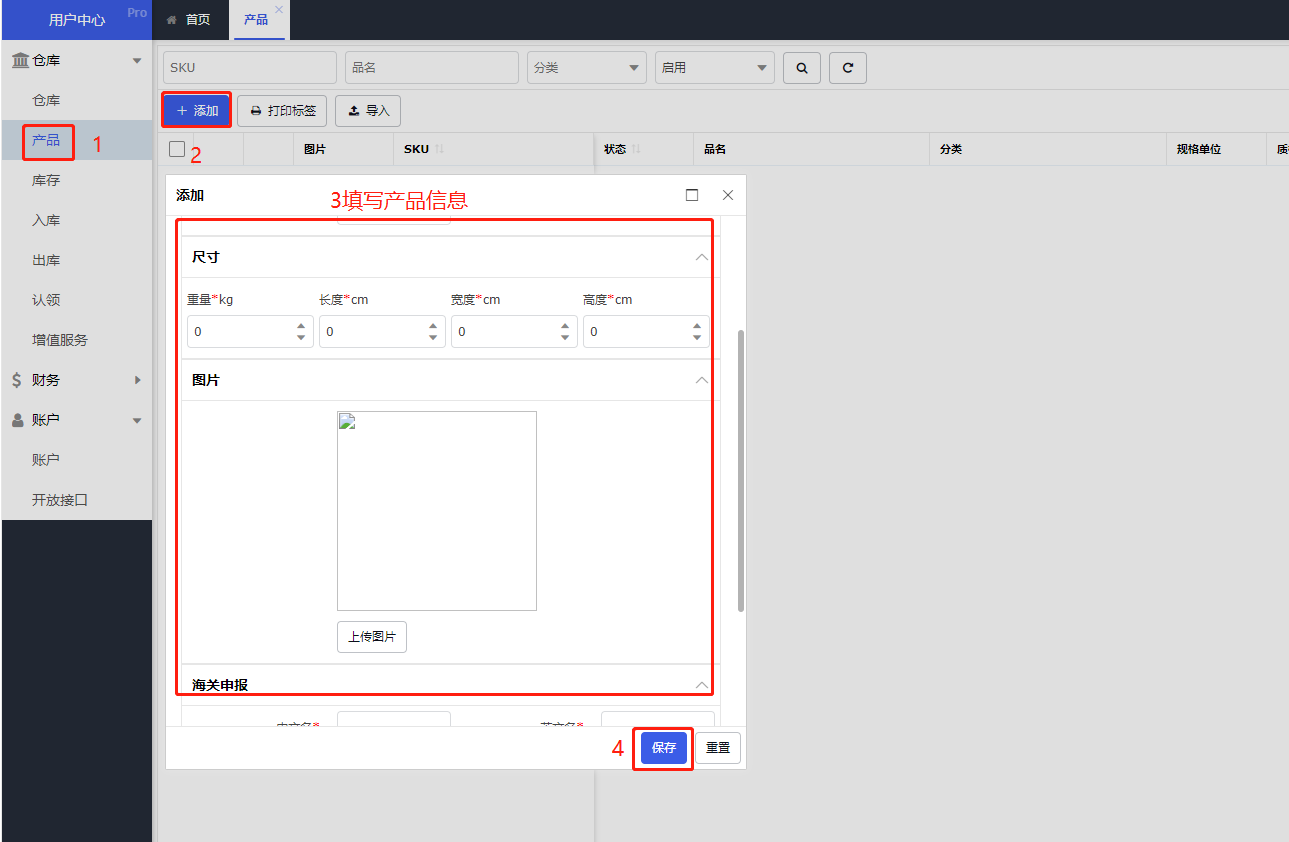Viewport: 1289px width, 842px height.
Task: Click the 添加 dialog vertical scrollbar
Action: [741, 470]
